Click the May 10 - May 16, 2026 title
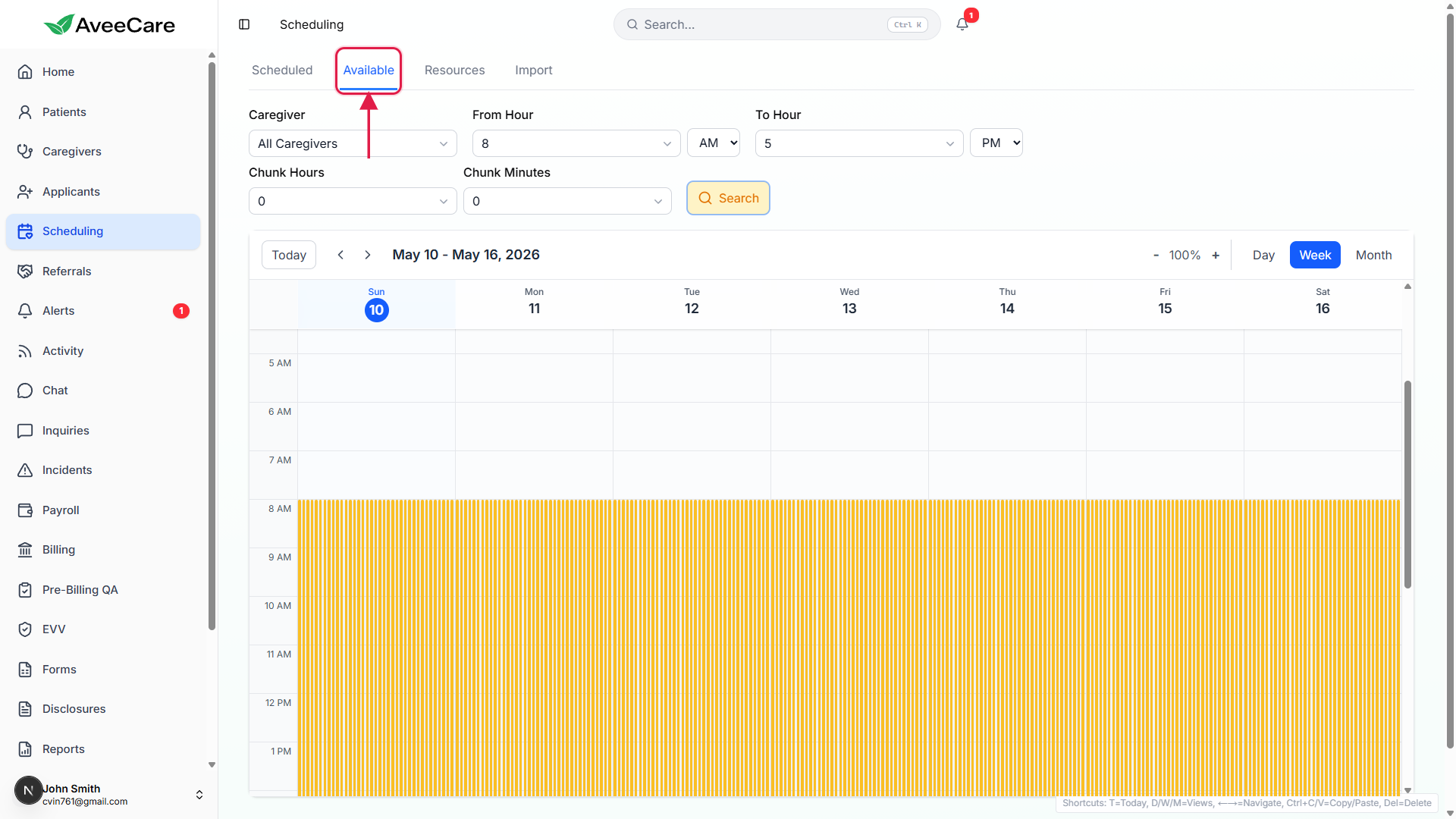The height and width of the screenshot is (819, 1456). [x=466, y=255]
